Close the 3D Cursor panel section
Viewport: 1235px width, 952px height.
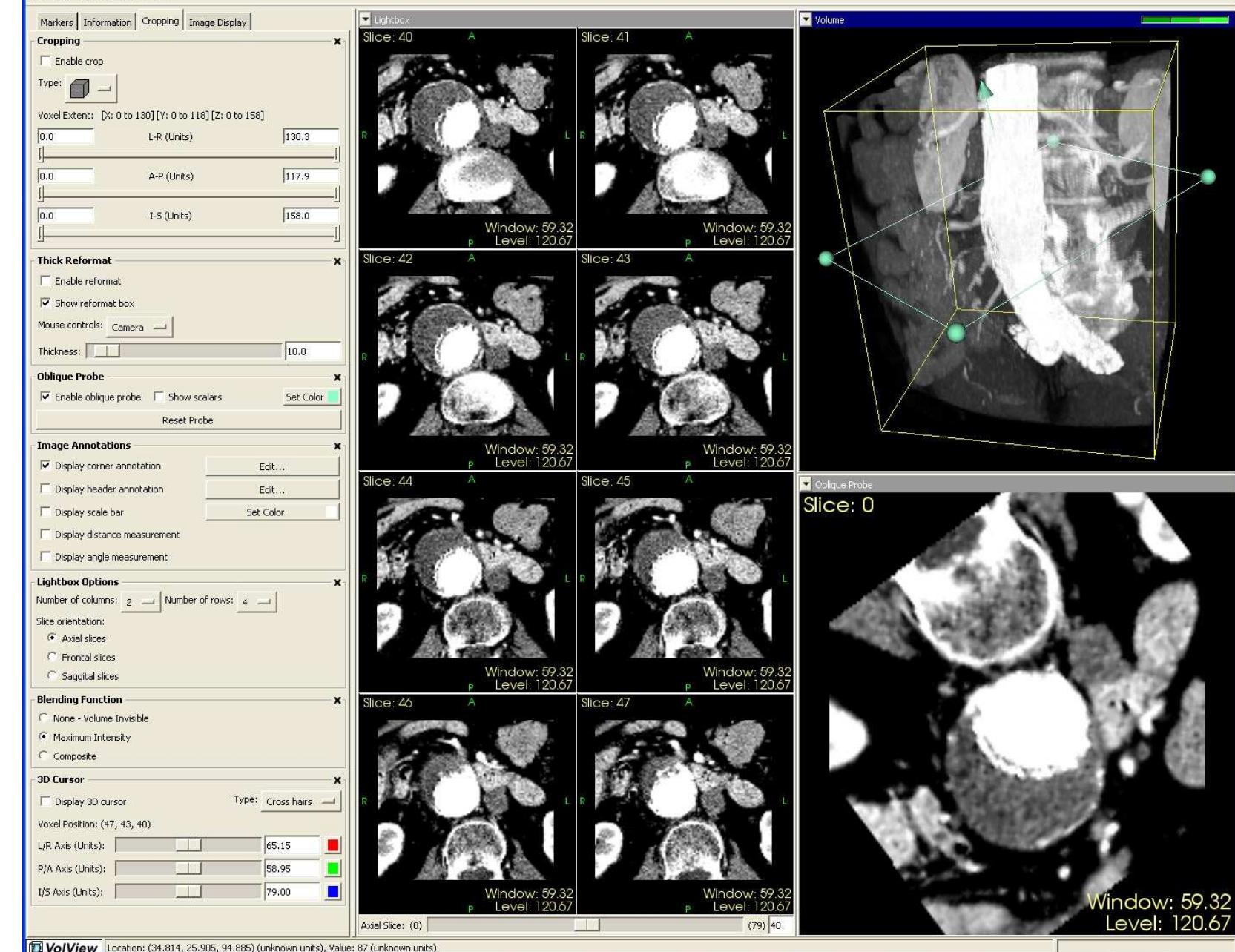[x=337, y=781]
